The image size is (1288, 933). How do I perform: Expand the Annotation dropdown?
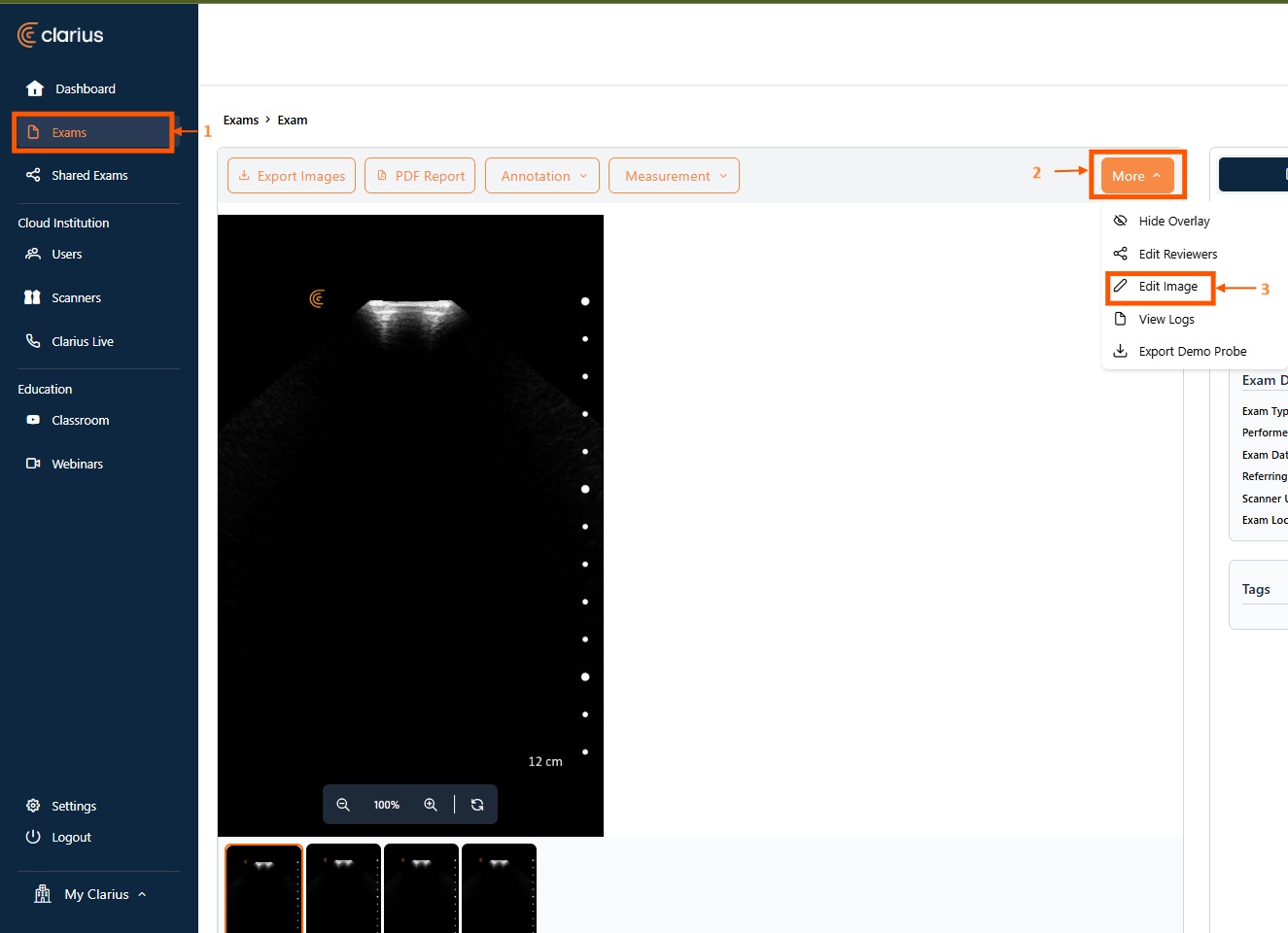(544, 176)
